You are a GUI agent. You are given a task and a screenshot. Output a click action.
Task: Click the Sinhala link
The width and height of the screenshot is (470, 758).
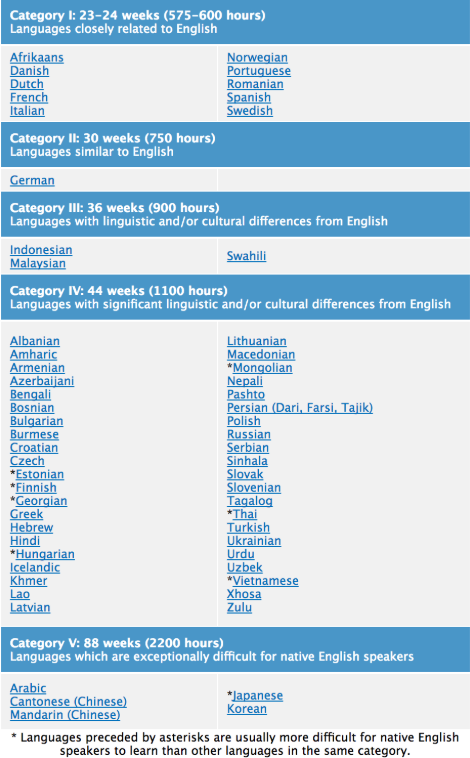[x=248, y=461]
